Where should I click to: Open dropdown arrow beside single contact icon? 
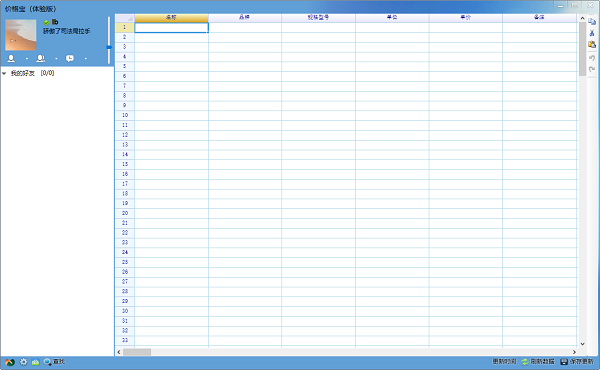27,59
